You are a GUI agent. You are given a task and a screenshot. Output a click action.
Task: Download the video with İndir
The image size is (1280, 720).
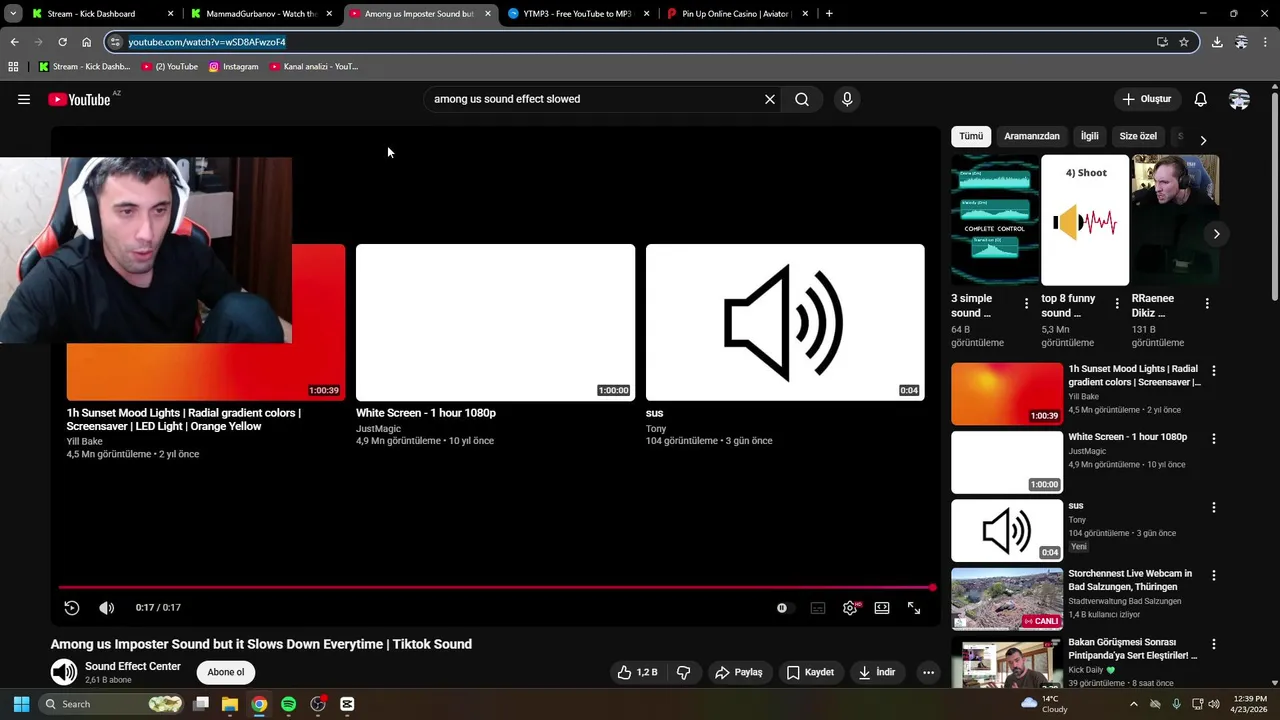(x=877, y=673)
